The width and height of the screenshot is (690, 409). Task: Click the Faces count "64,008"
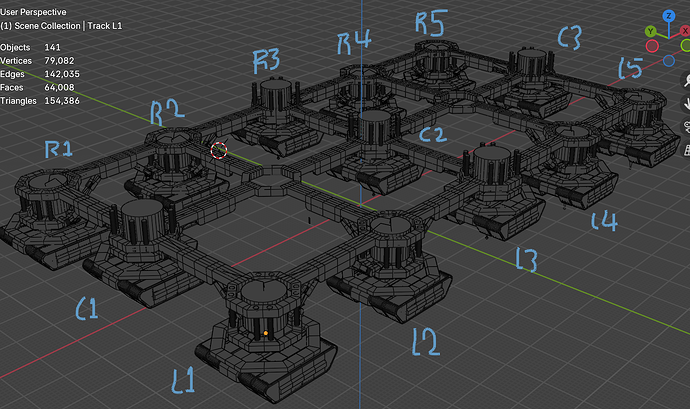click(59, 87)
